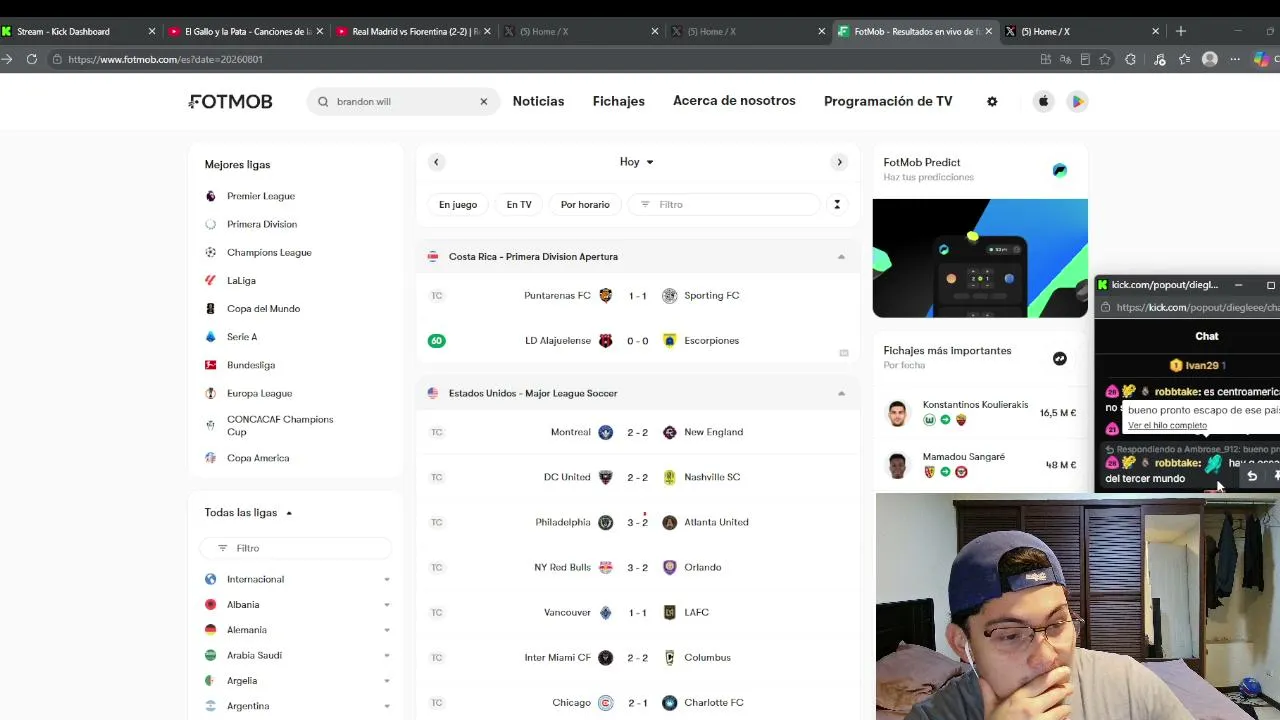
Task: Select LaLiga in Mejores ligas
Action: pos(241,281)
